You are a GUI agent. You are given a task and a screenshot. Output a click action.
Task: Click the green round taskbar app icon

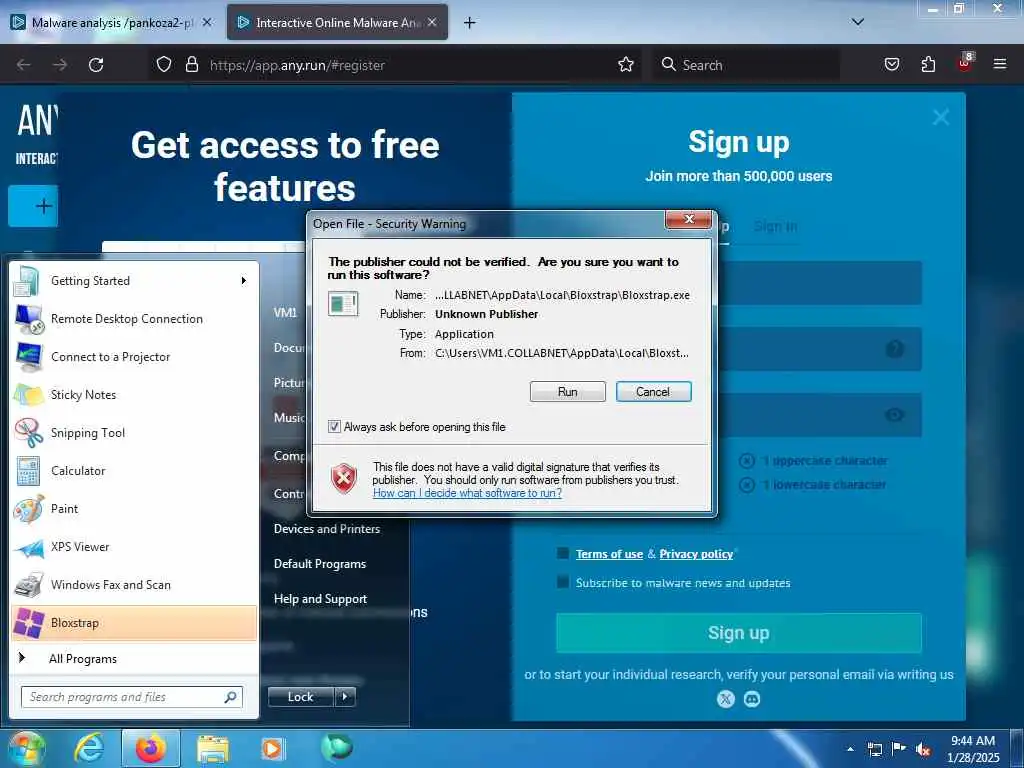tap(336, 748)
